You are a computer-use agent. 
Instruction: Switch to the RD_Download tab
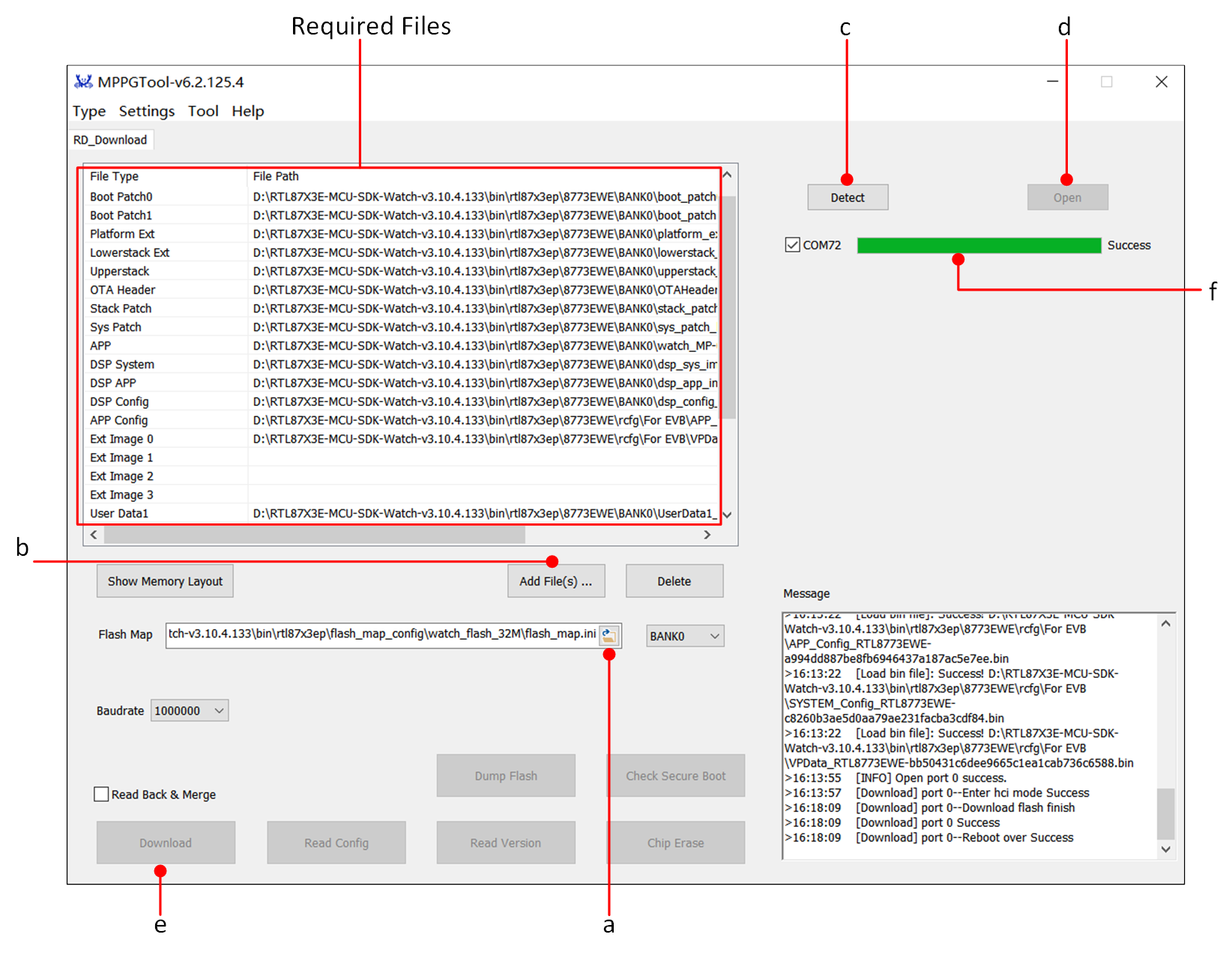pos(110,140)
